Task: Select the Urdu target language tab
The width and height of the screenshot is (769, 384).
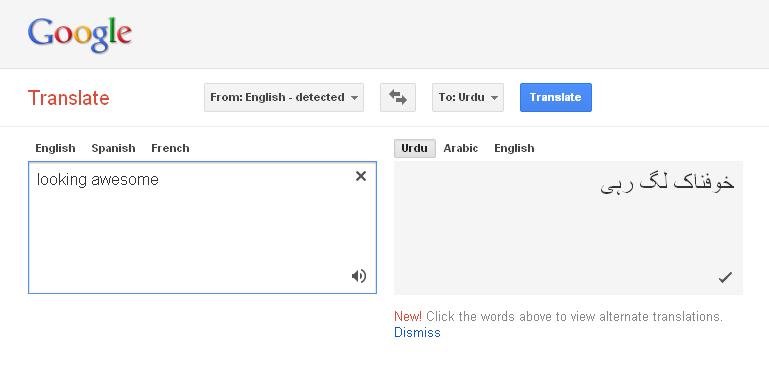Action: point(414,148)
